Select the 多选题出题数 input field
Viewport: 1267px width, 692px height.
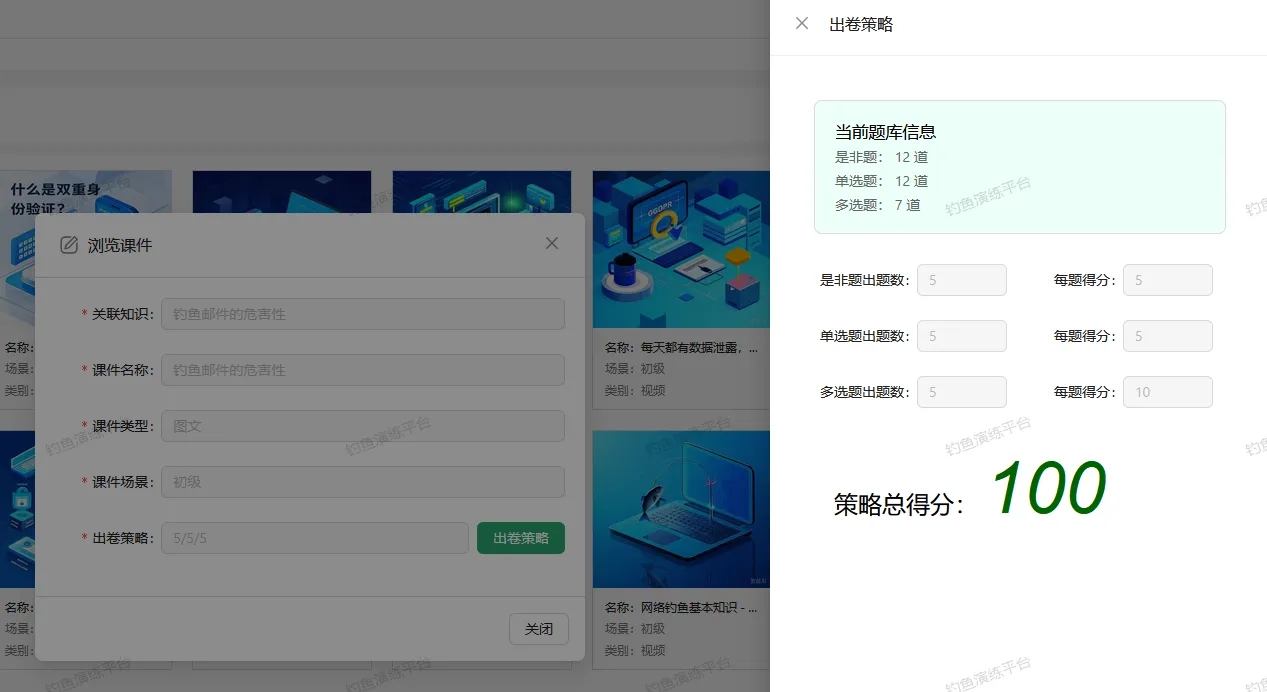[x=961, y=392]
